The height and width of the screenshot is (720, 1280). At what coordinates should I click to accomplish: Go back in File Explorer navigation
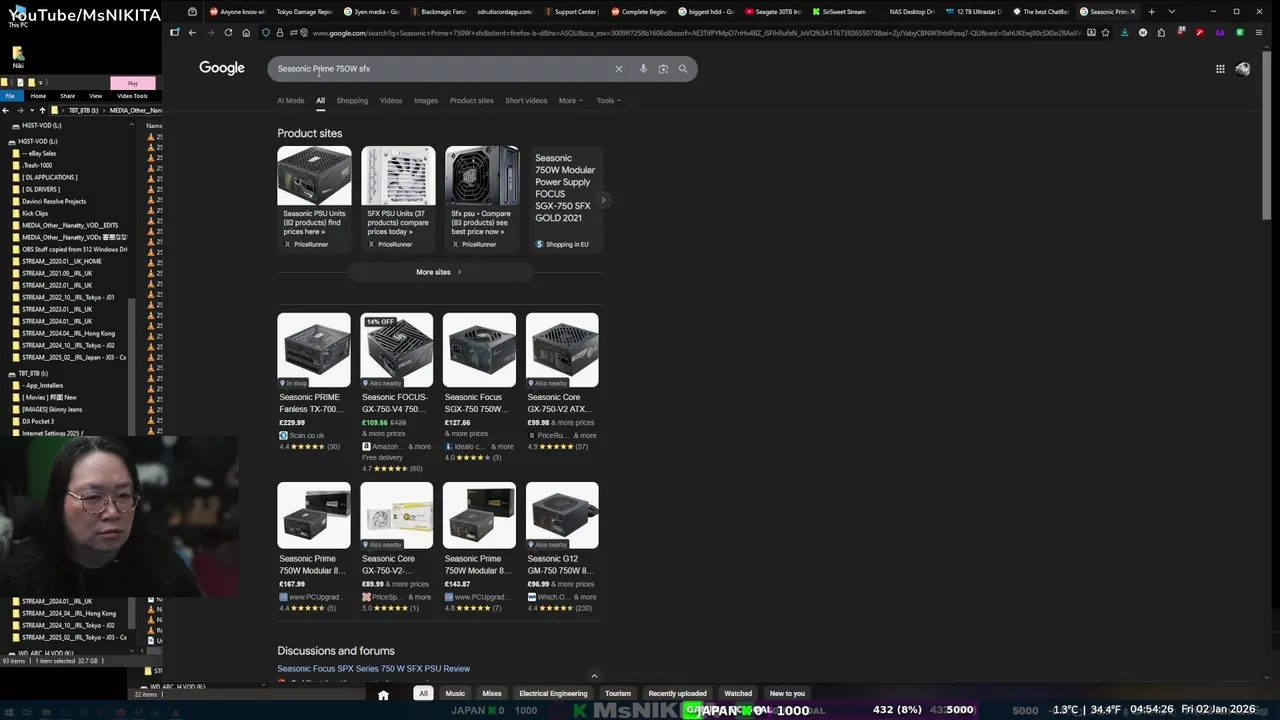pyautogui.click(x=6, y=110)
